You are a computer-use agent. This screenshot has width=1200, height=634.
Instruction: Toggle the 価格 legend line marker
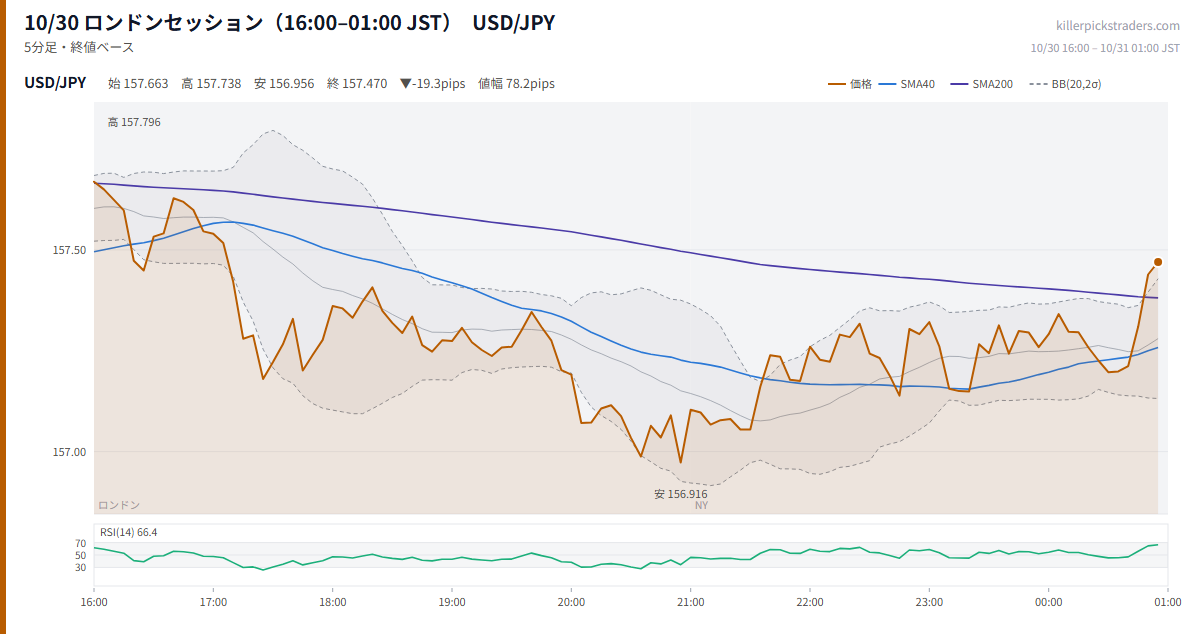tap(836, 84)
